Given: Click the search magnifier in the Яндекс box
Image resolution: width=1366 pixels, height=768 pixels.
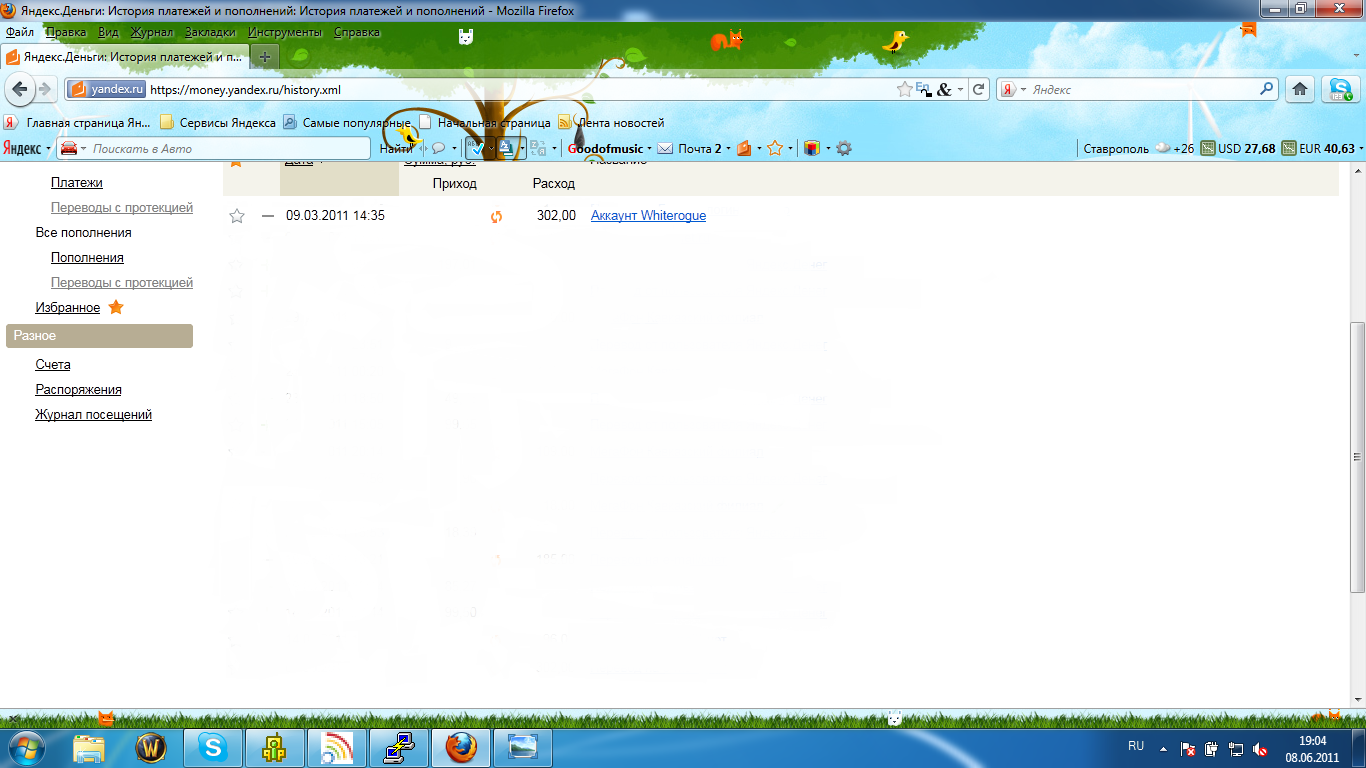Looking at the screenshot, I should click(x=1268, y=89).
